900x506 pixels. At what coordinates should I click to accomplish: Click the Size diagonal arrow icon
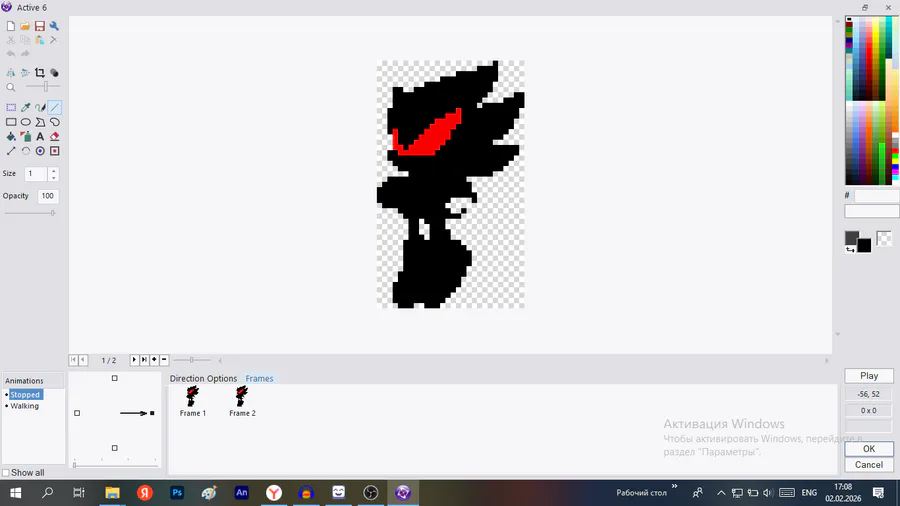(11, 151)
